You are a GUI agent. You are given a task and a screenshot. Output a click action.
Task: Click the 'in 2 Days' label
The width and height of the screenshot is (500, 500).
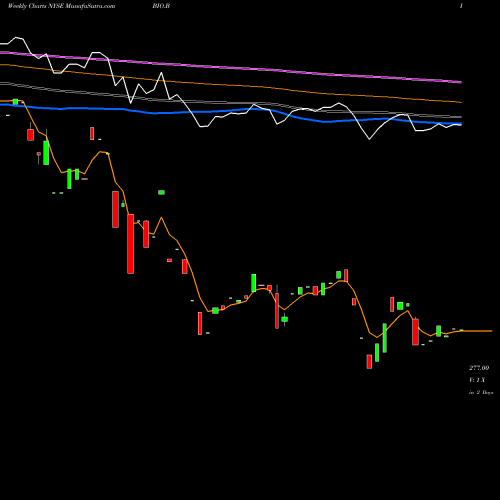[481, 392]
